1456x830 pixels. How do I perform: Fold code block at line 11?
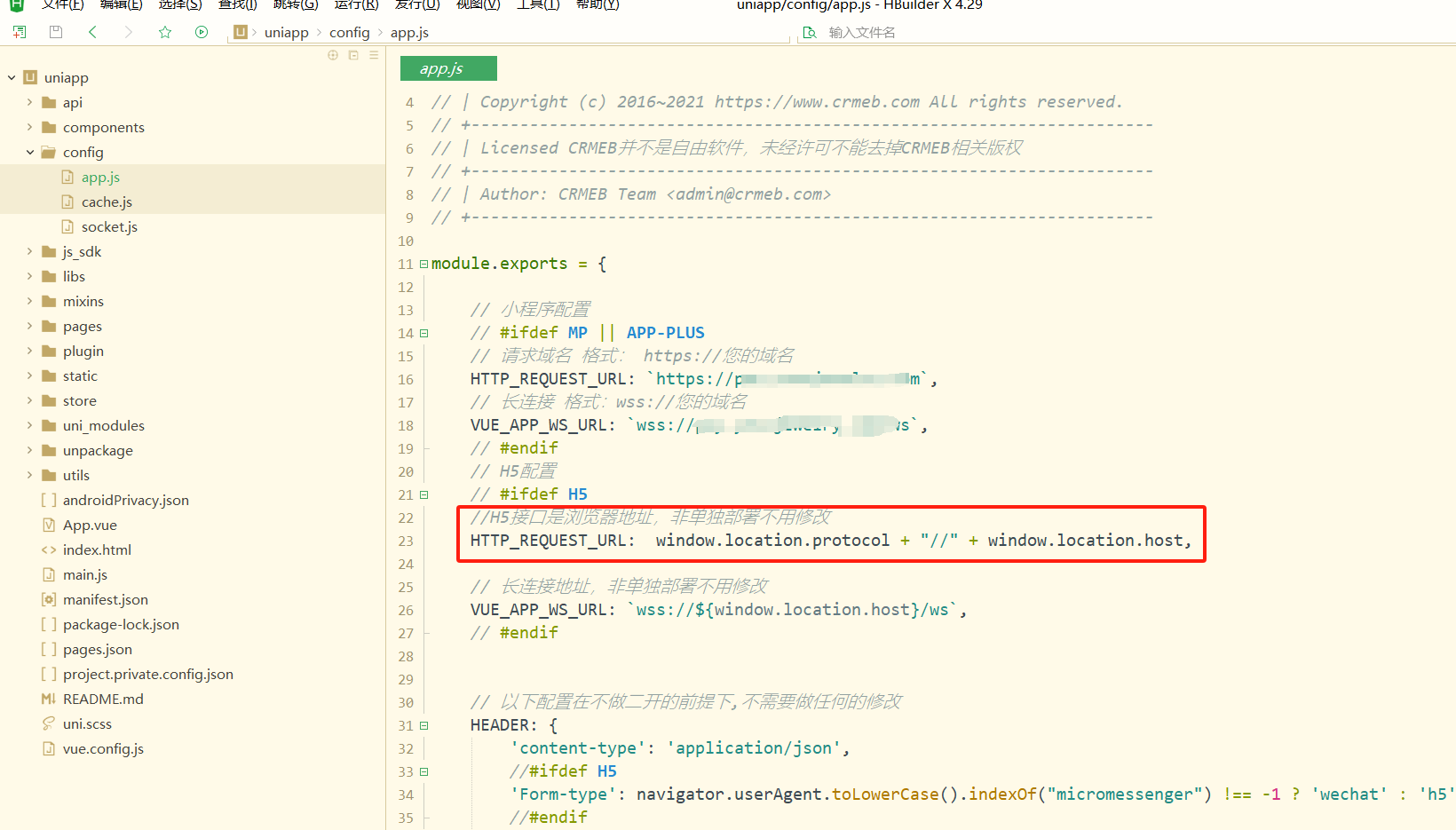pyautogui.click(x=423, y=264)
